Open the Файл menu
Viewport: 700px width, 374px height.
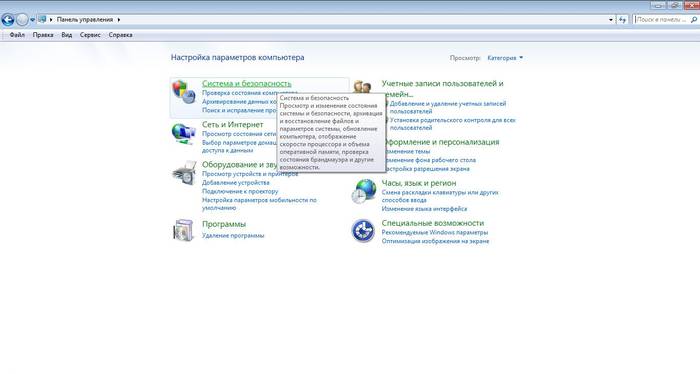(17, 35)
